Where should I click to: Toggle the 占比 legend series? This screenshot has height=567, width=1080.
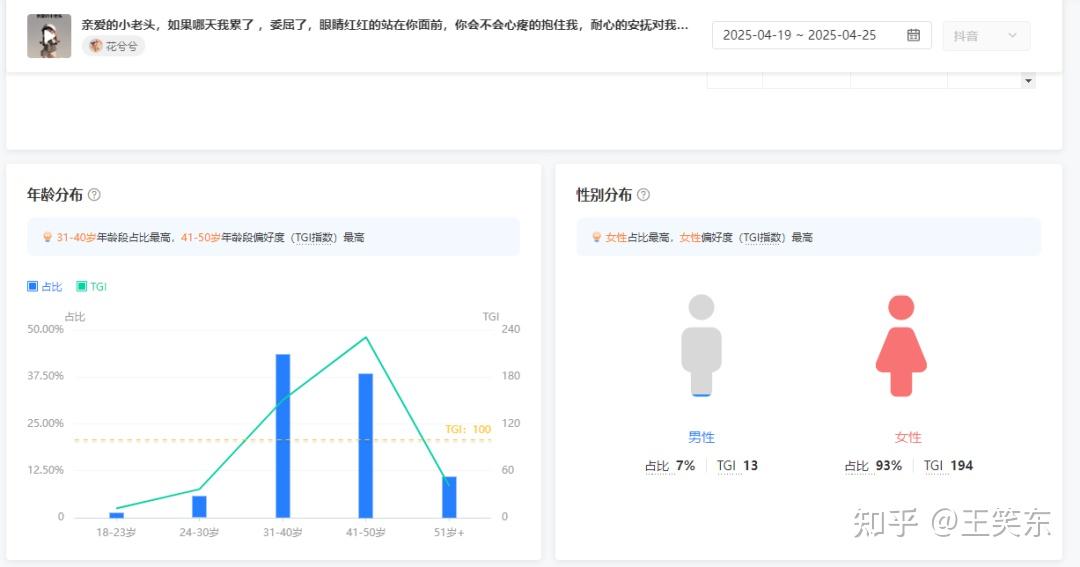click(x=45, y=287)
